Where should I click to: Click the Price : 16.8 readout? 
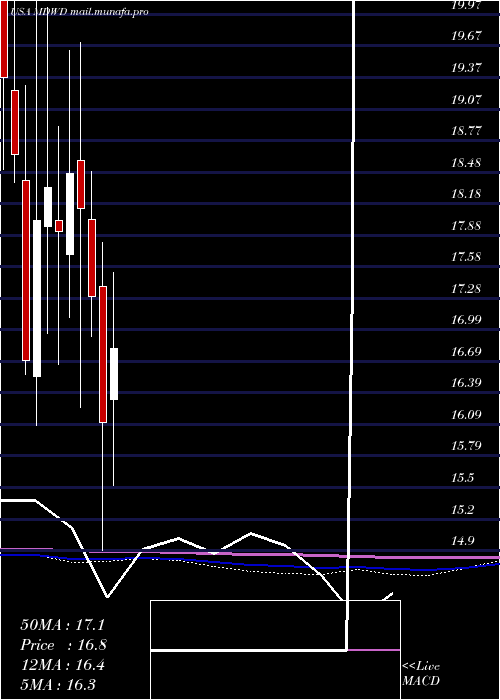(63, 645)
